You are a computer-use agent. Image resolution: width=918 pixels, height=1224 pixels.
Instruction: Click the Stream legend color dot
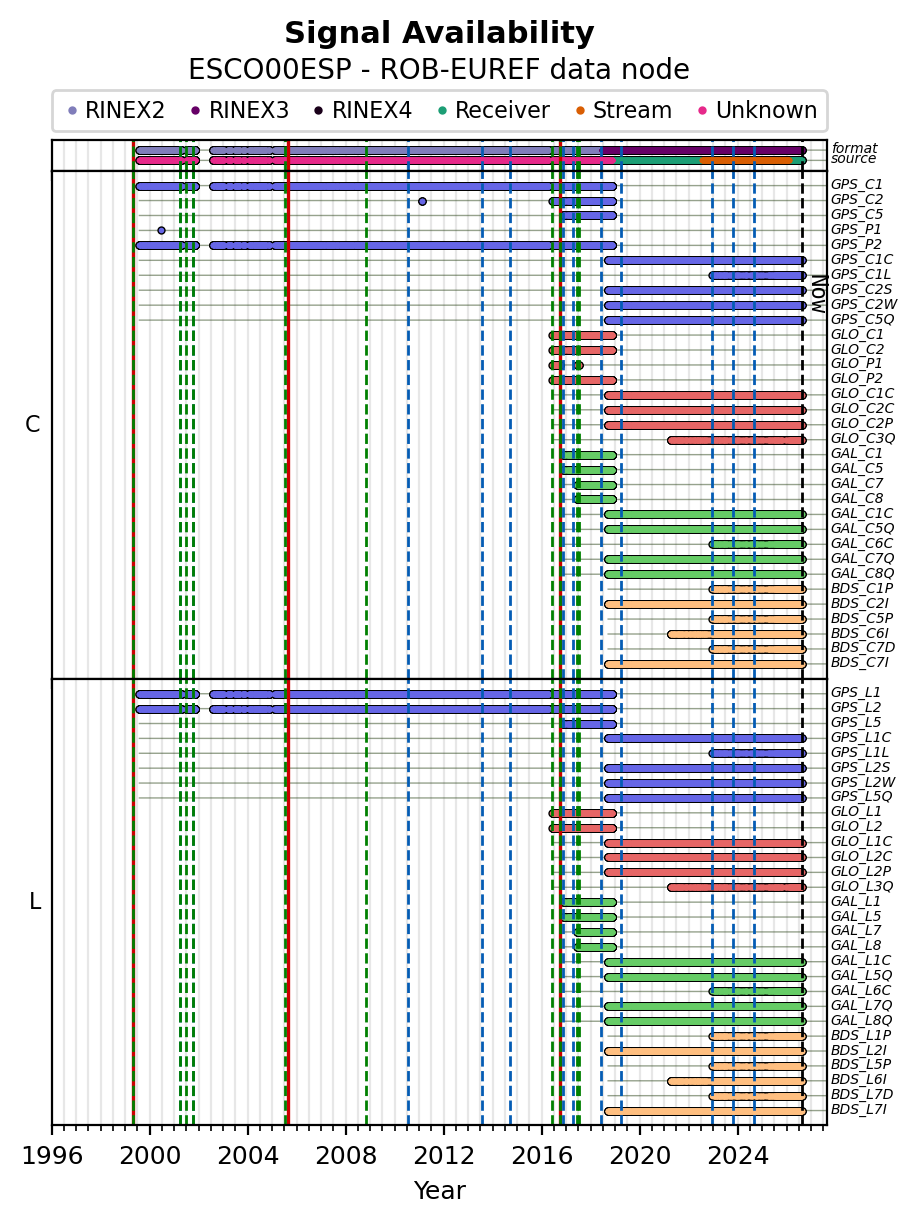(x=580, y=111)
